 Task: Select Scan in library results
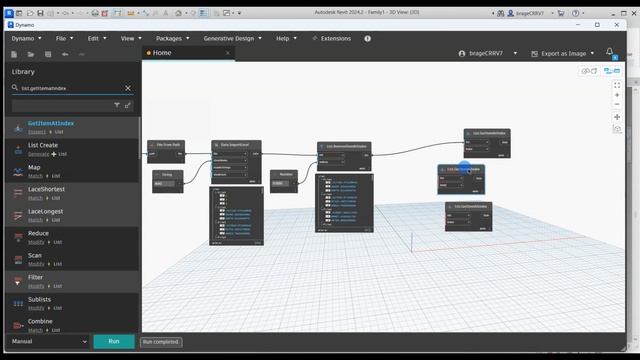point(72,260)
